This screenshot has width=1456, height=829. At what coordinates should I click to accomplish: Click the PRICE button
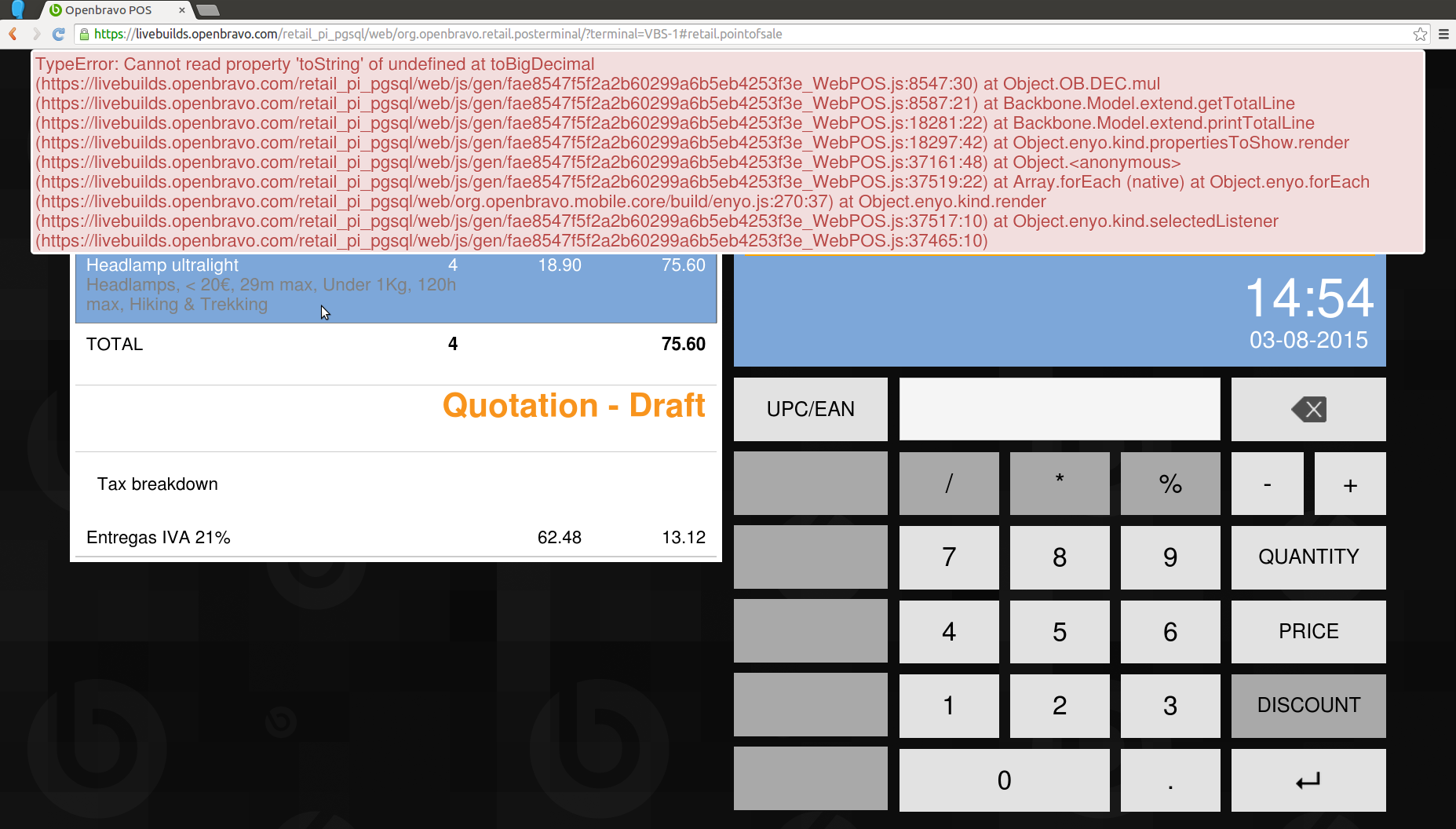click(1308, 632)
